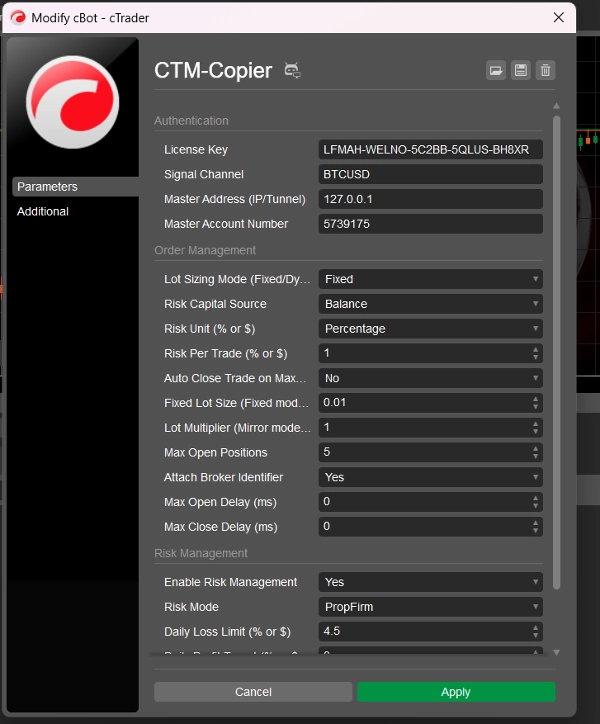Click the Signal Channel field with BTCUSD

[430, 175]
